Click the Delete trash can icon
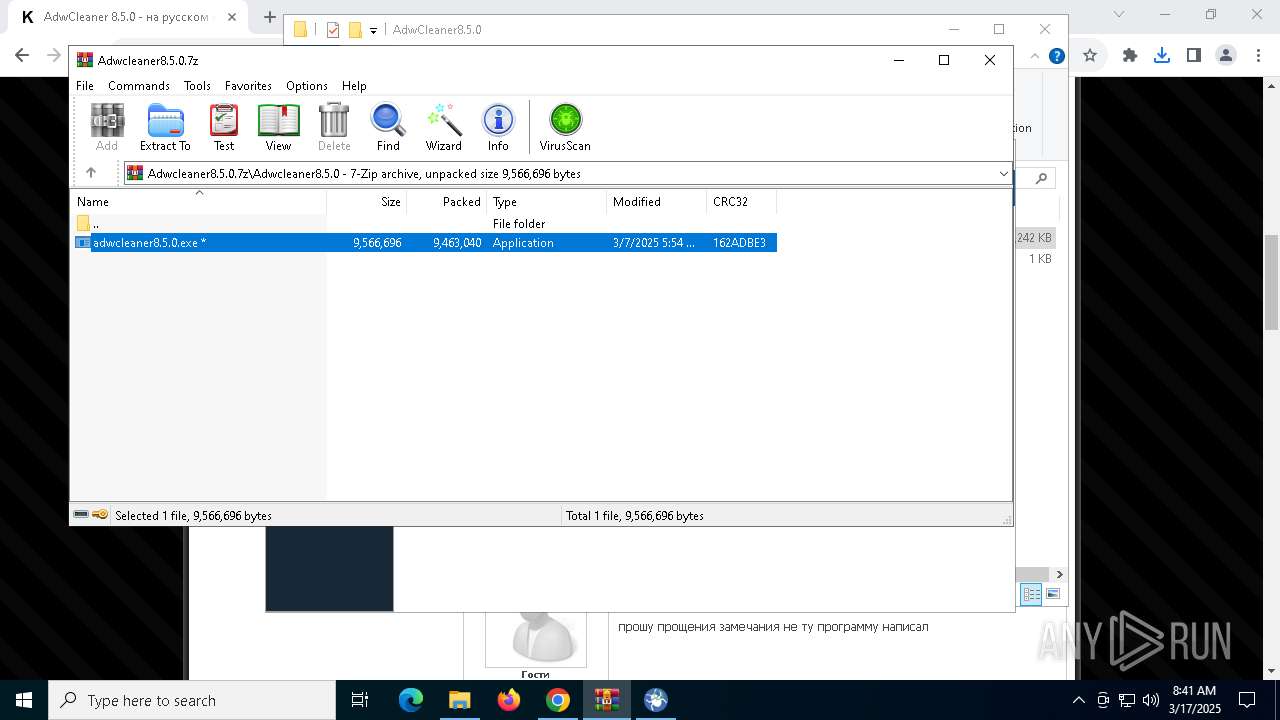Image resolution: width=1280 pixels, height=720 pixels. click(334, 127)
